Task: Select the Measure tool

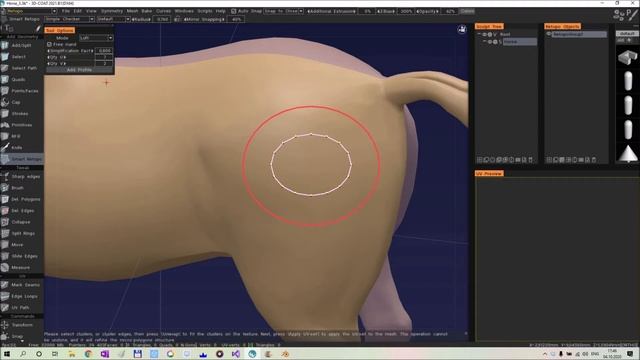Action: tap(22, 268)
